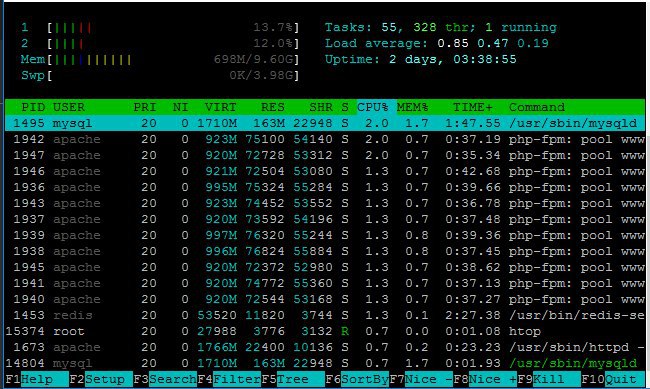Click the Swp usage meter
The image size is (650, 389).
click(173, 75)
